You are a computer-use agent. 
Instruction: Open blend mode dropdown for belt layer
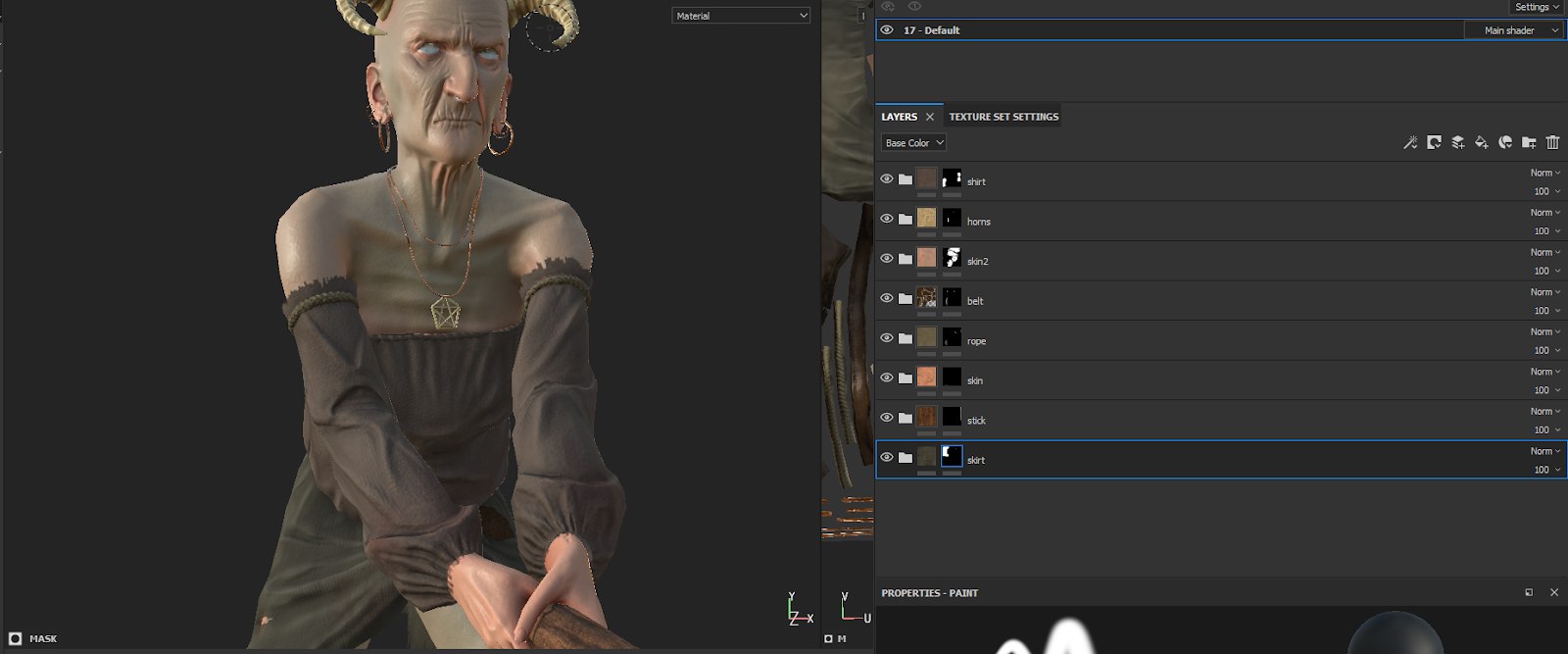[x=1545, y=292]
